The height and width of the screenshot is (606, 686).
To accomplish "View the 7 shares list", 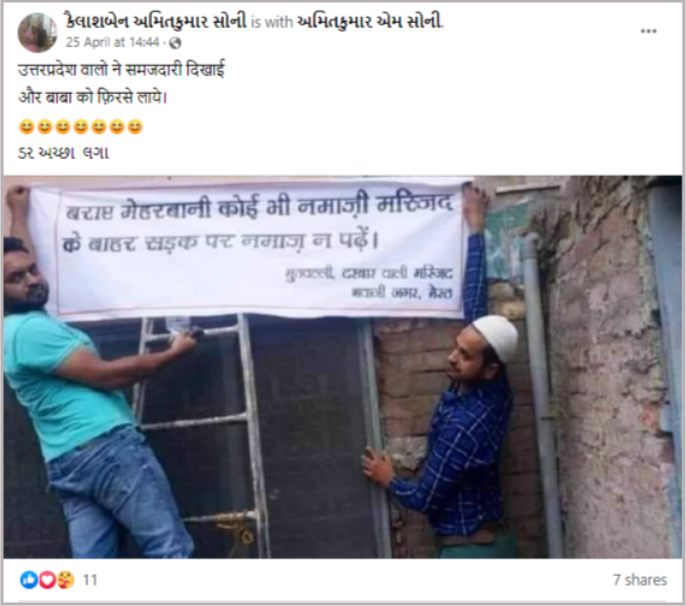I will tap(640, 580).
